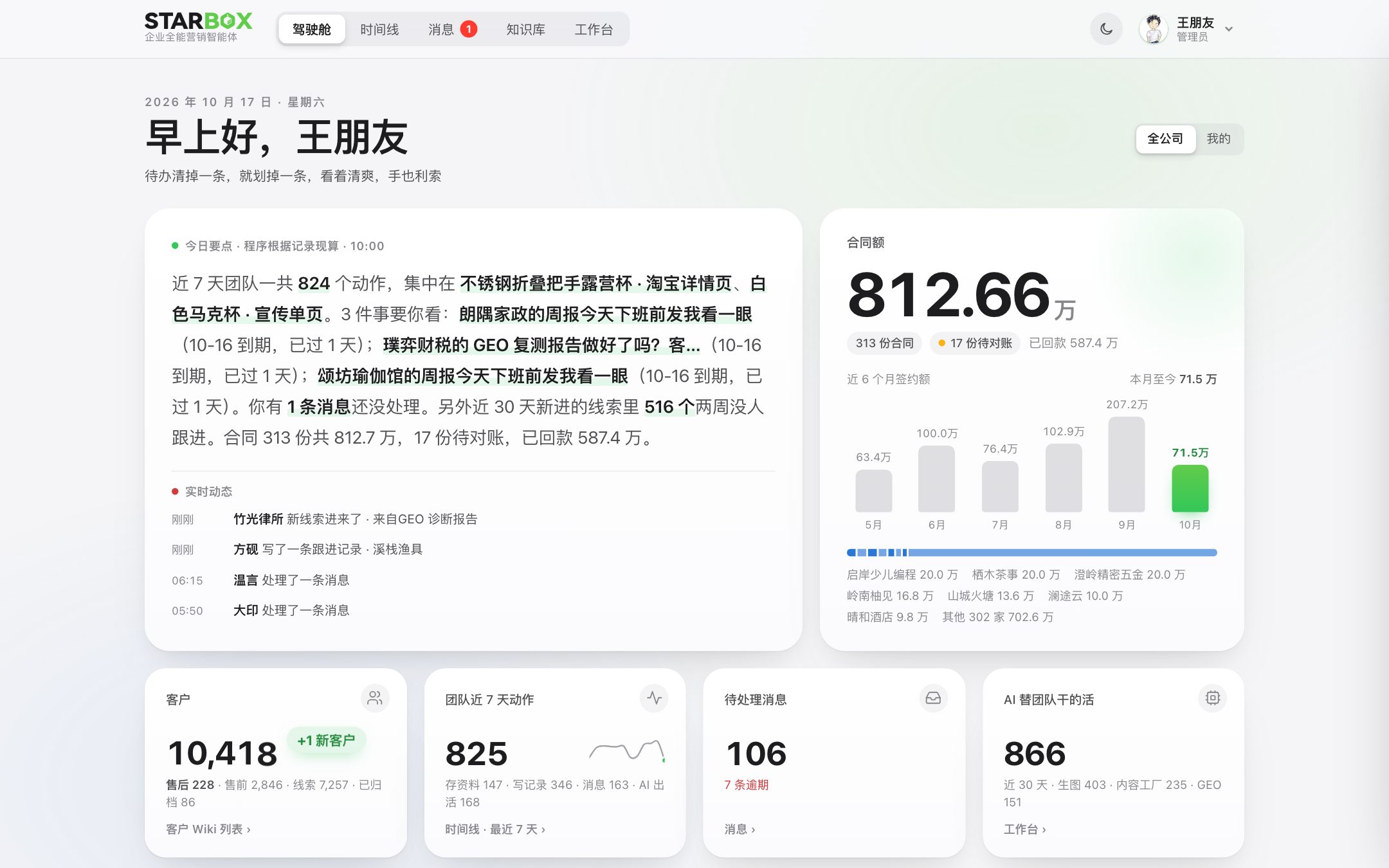Open the 王朋友 avatar picture
Screen dimensions: 1389x868
click(1154, 29)
